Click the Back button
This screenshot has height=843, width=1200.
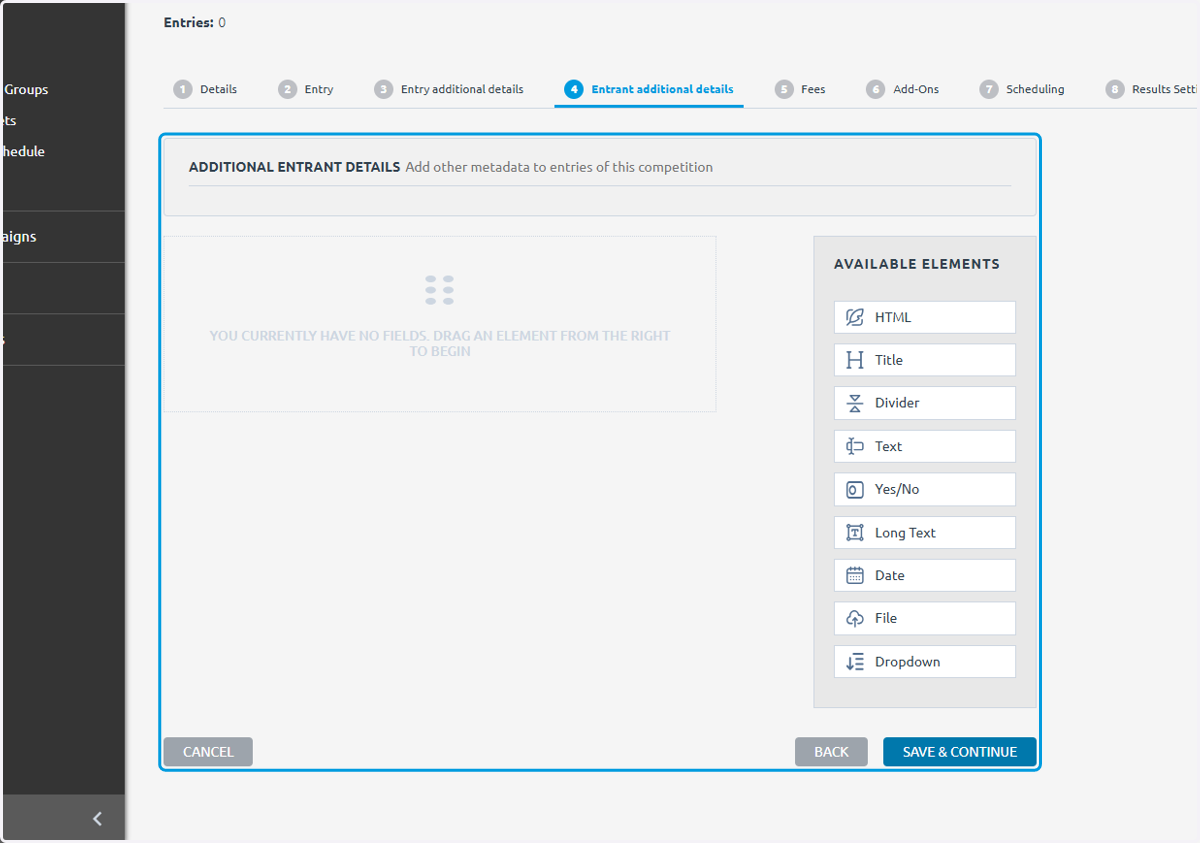[831, 752]
